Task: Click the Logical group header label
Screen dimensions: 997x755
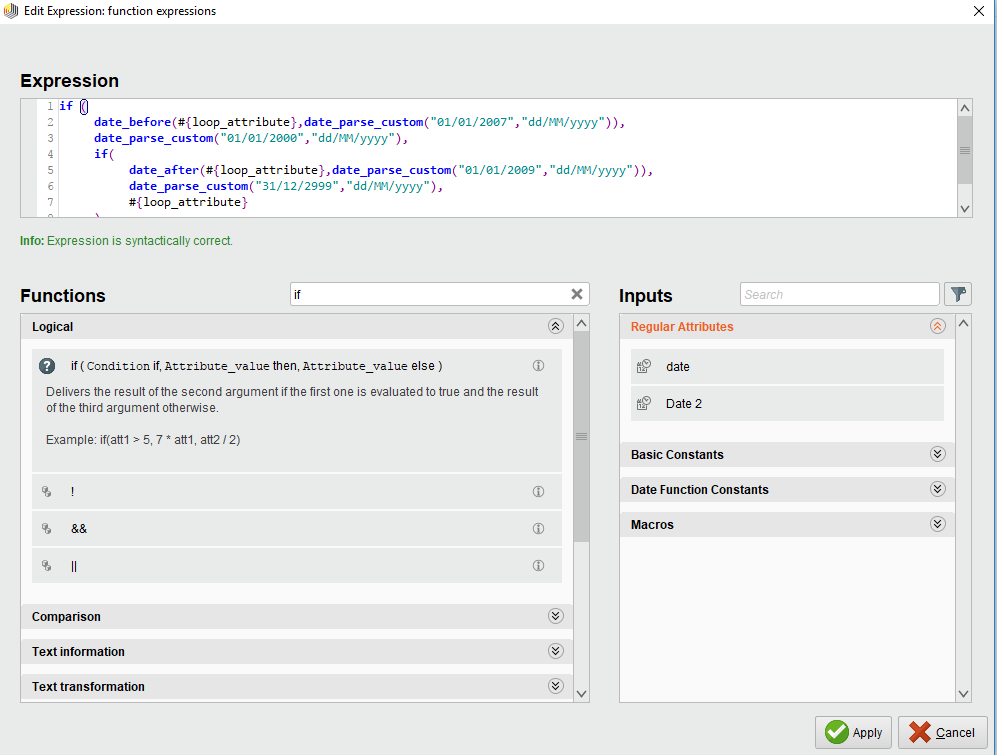Action: (53, 326)
